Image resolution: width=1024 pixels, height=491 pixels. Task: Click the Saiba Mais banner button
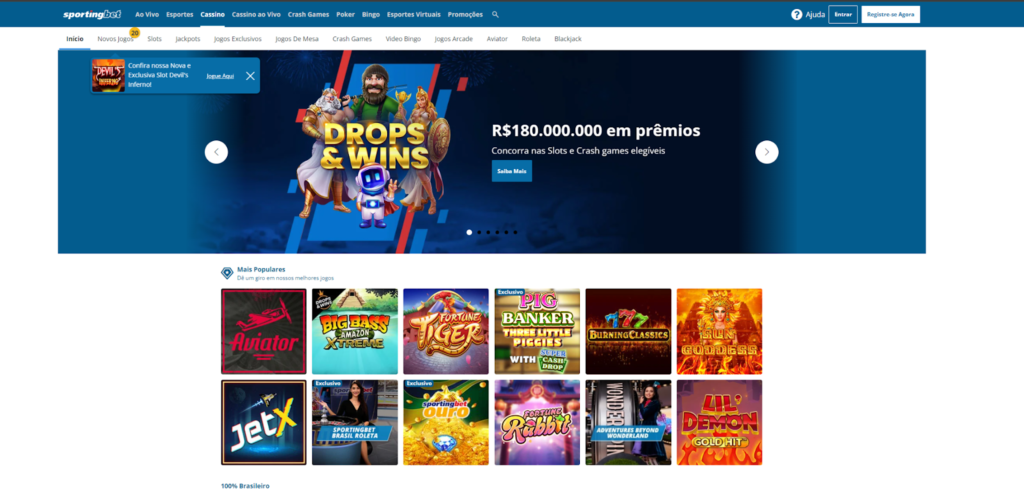click(x=511, y=171)
